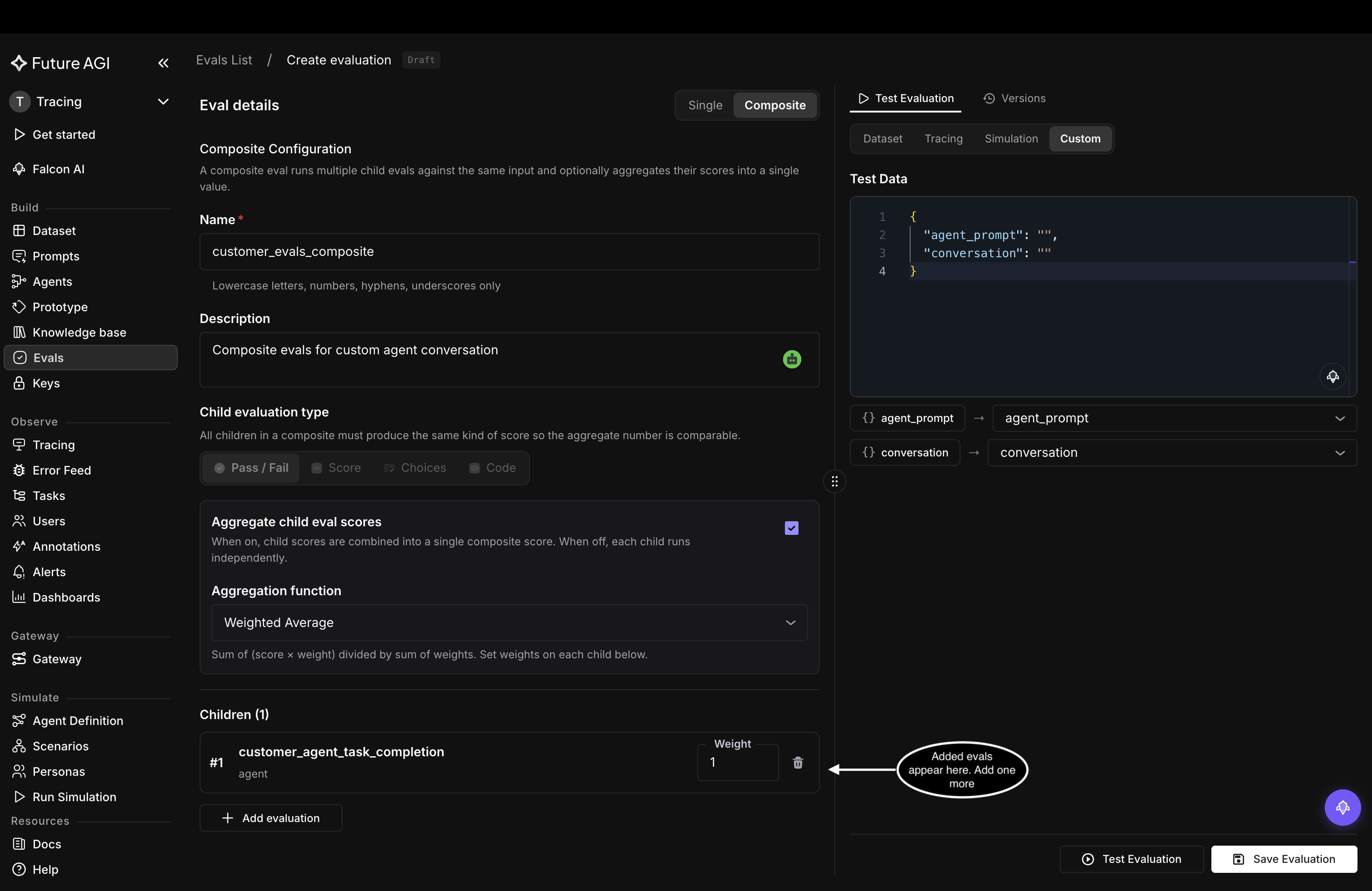Switch to Versions tab

click(x=1014, y=98)
